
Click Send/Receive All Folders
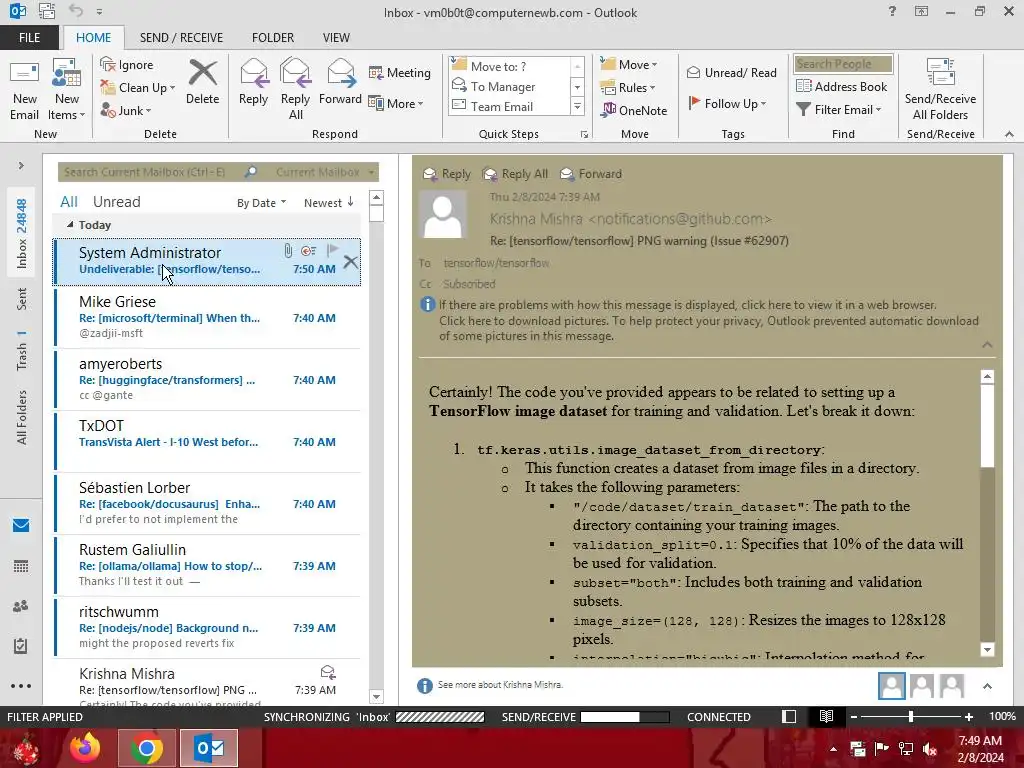(940, 90)
